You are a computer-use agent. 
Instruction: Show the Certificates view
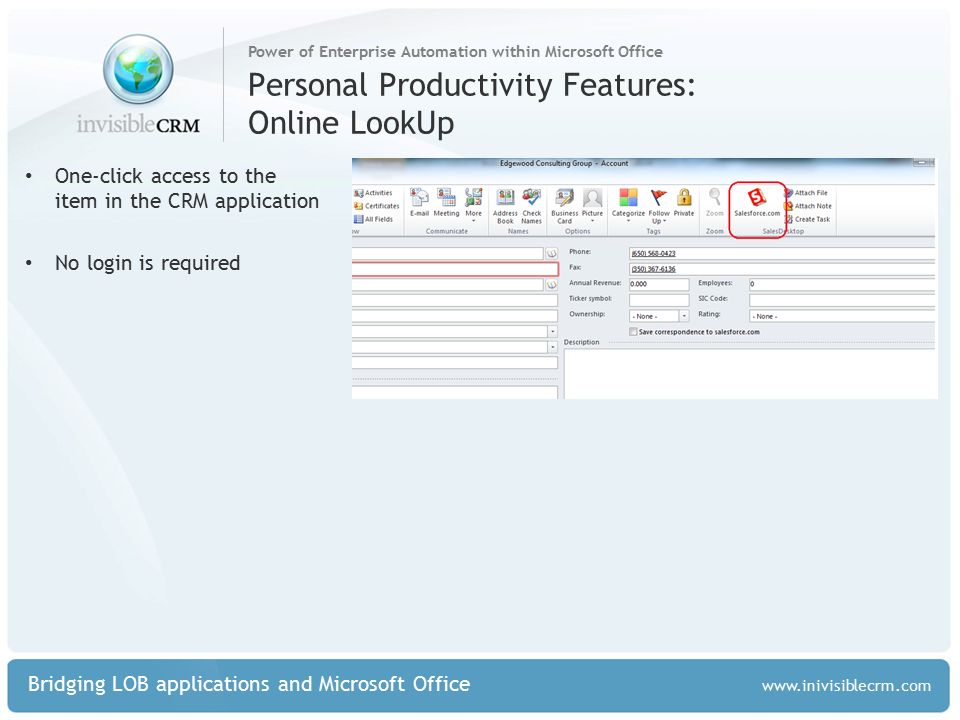[x=377, y=206]
